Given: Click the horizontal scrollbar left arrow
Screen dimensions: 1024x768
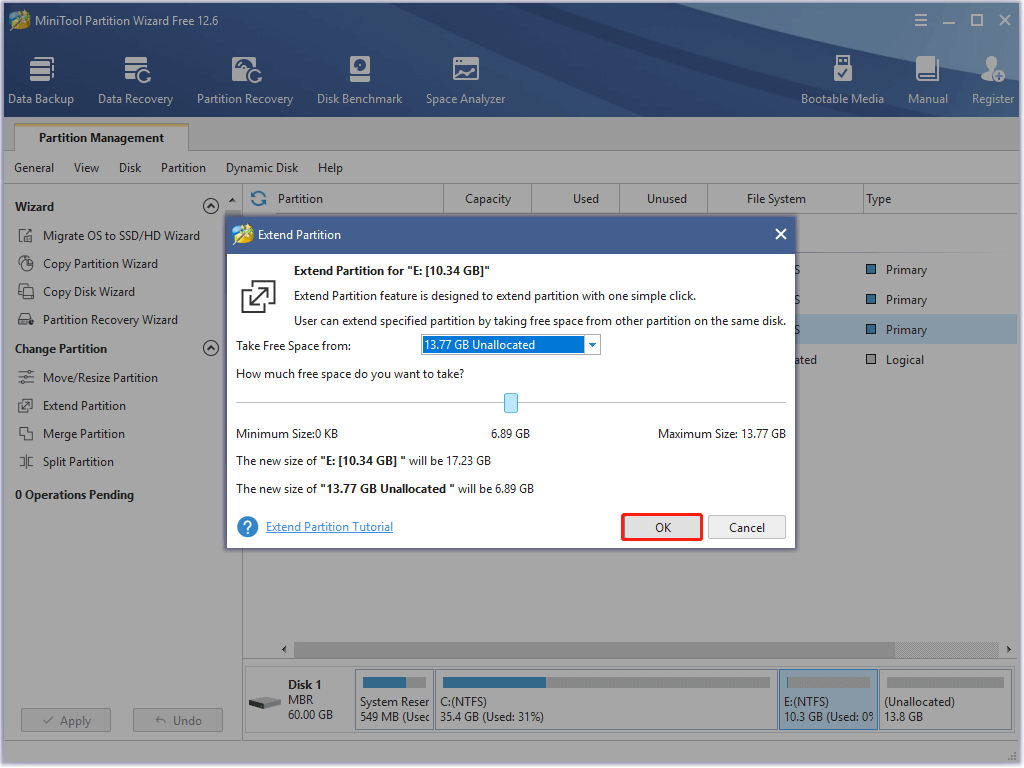Looking at the screenshot, I should coord(284,649).
